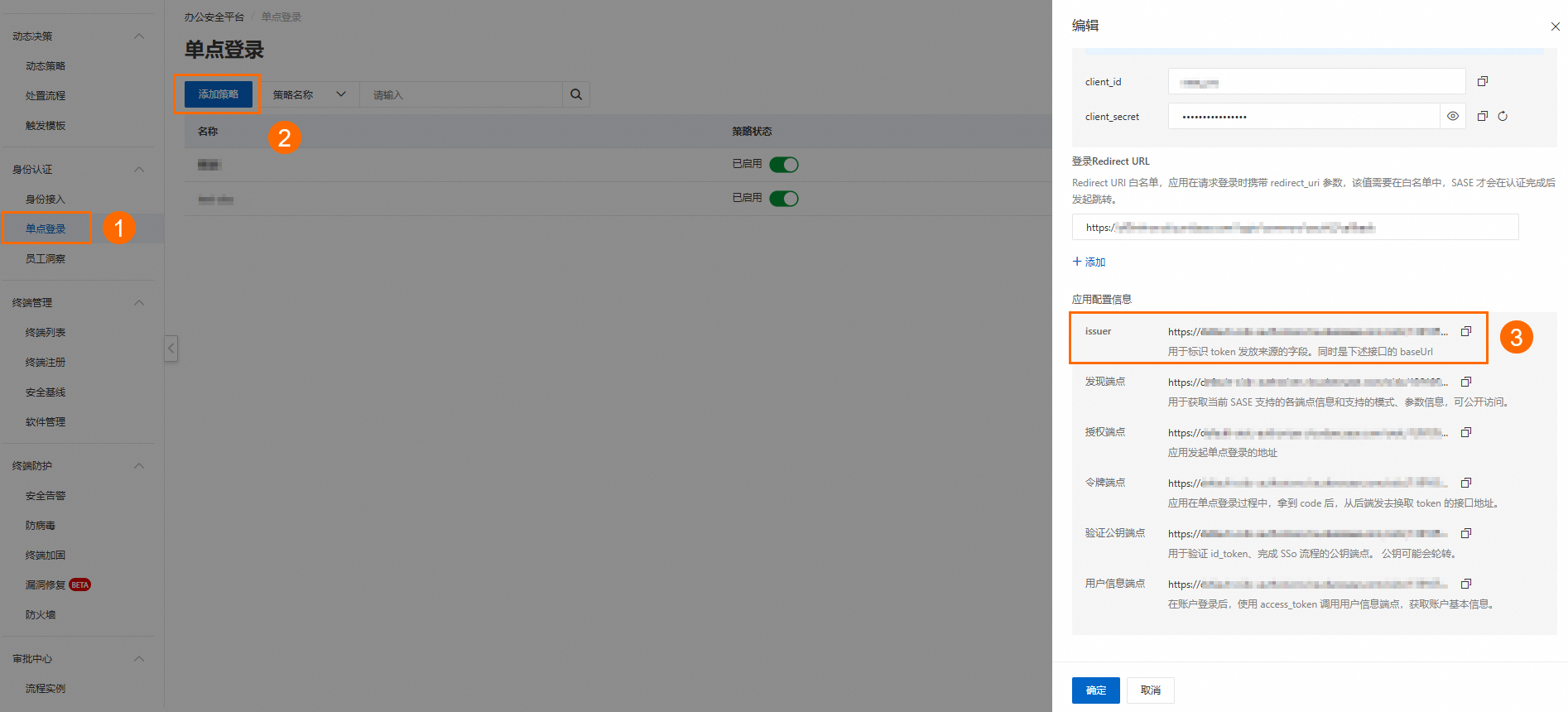Open 流程实例 in the sidebar
The image size is (1568, 712).
[46, 689]
